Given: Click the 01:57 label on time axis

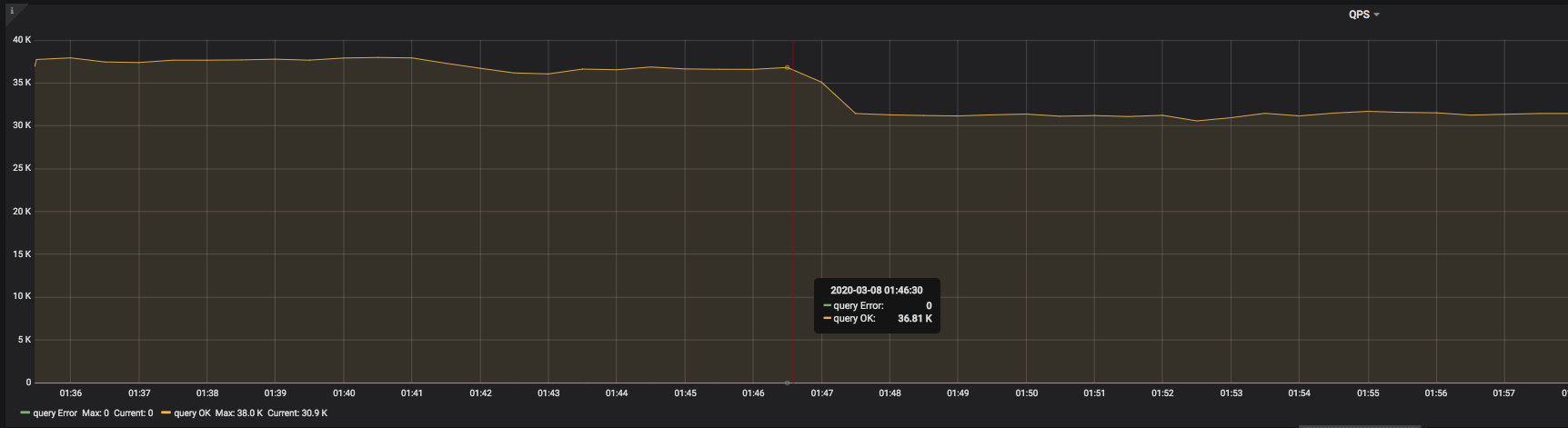Looking at the screenshot, I should pos(1503,393).
